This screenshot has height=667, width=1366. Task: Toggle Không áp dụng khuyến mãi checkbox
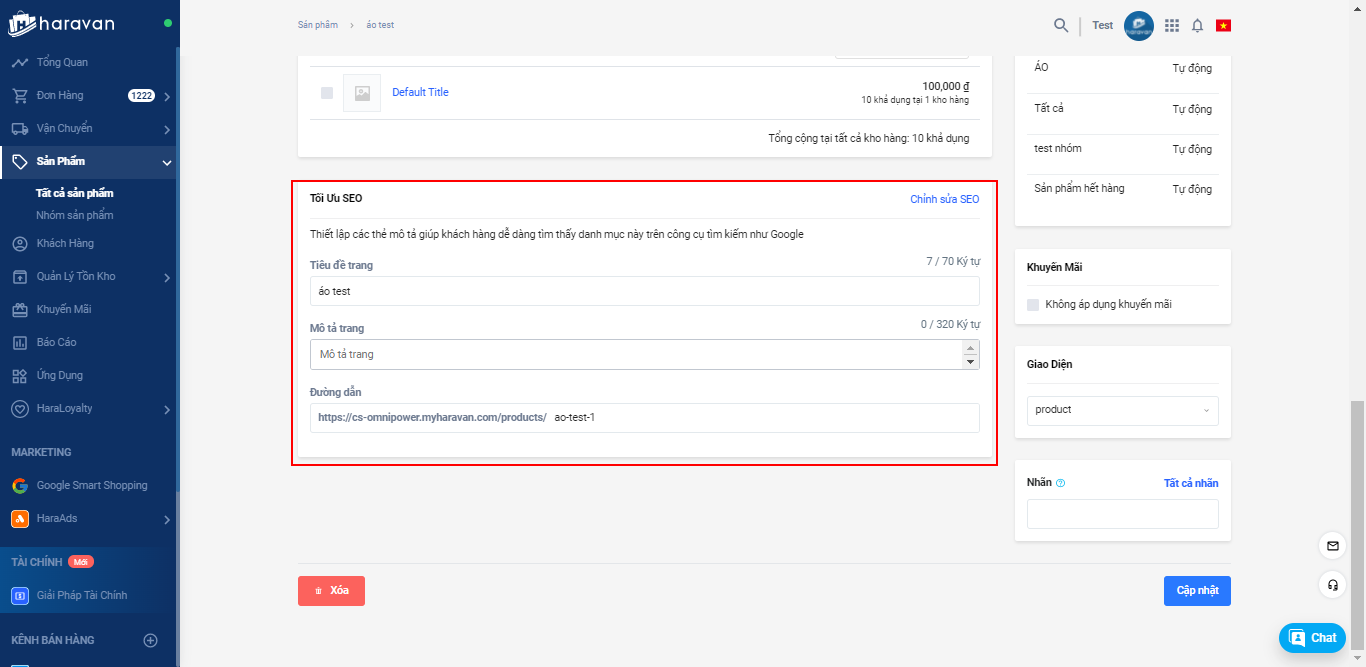[1033, 304]
